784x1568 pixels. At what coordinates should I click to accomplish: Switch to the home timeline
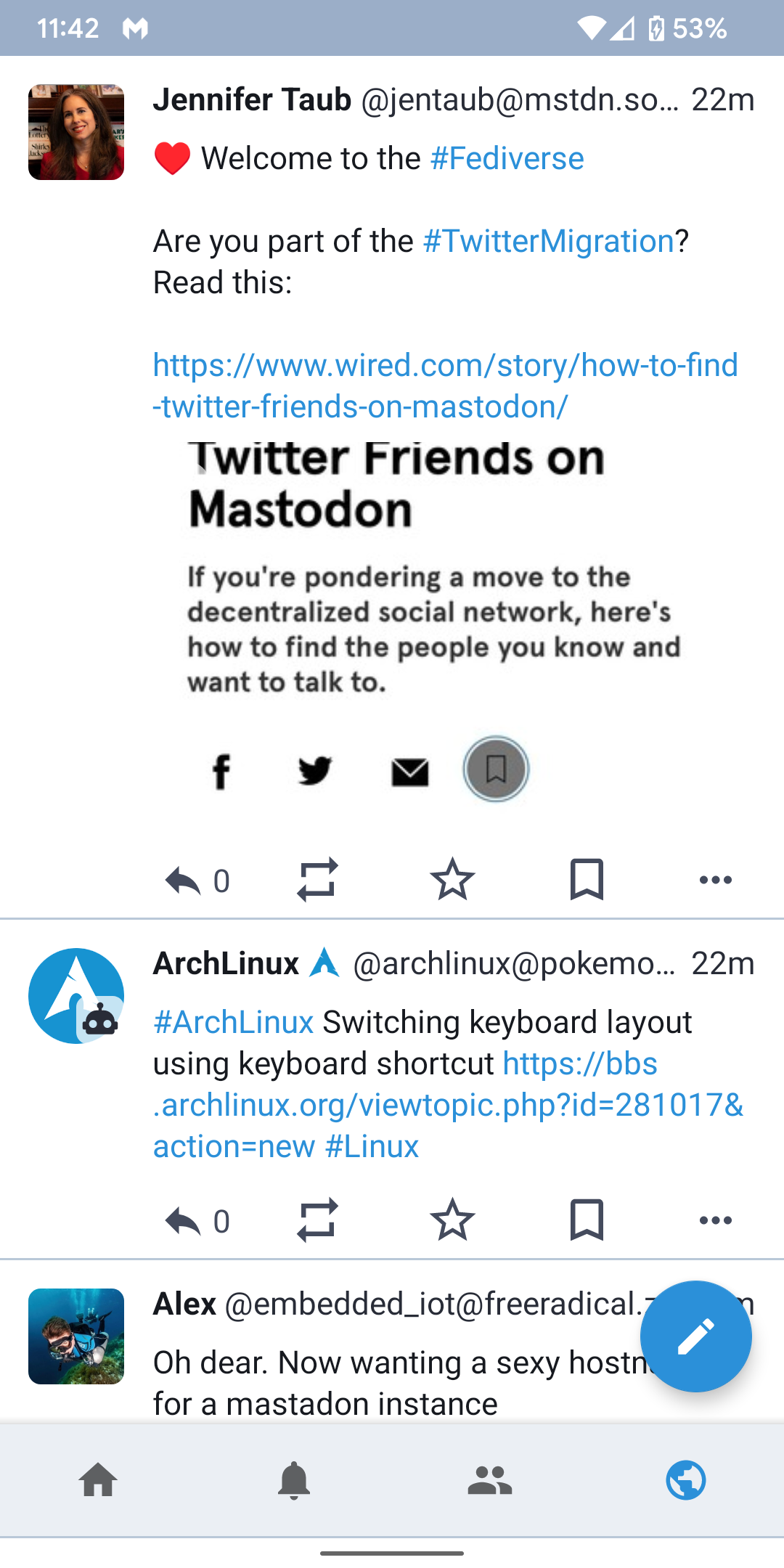[x=98, y=1481]
